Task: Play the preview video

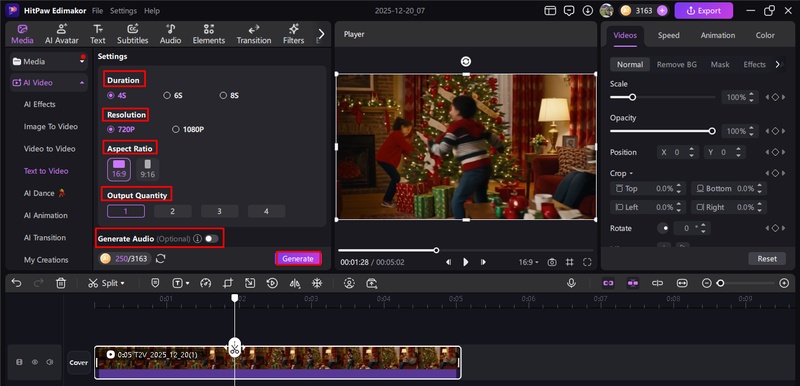Action: [465, 262]
